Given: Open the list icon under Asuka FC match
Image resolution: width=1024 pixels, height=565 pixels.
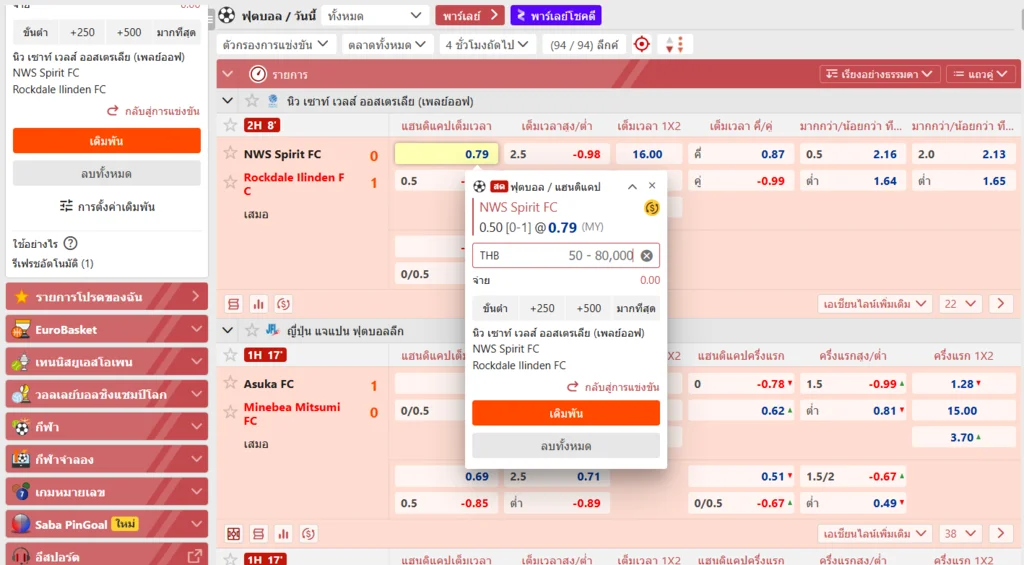Looking at the screenshot, I should click(x=259, y=534).
